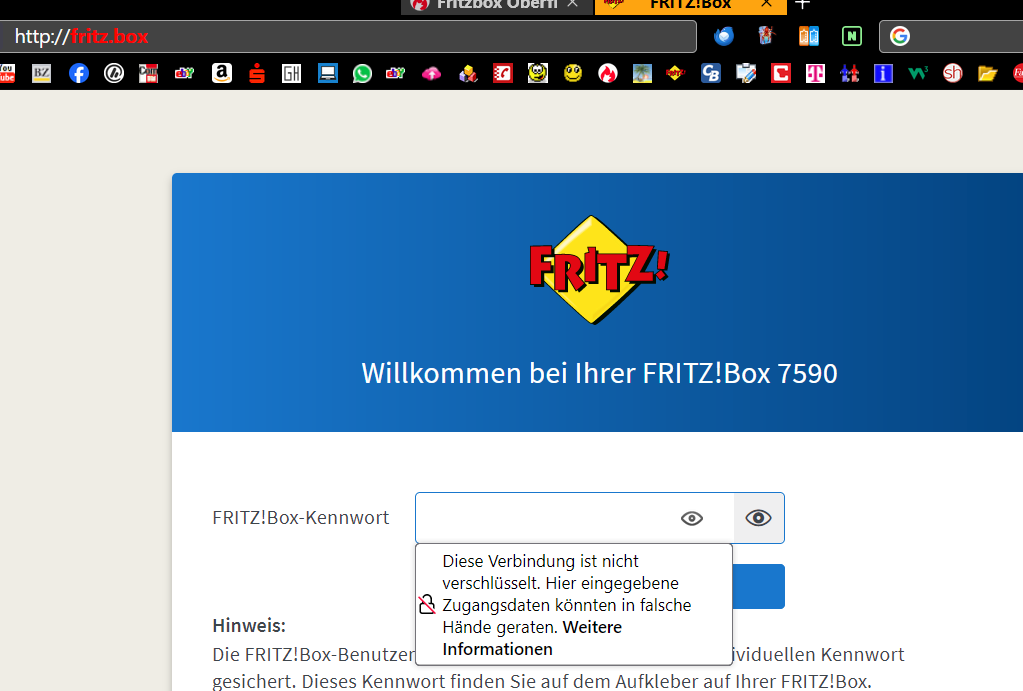
Task: Open the WhatsApp bookmark
Action: (x=362, y=73)
